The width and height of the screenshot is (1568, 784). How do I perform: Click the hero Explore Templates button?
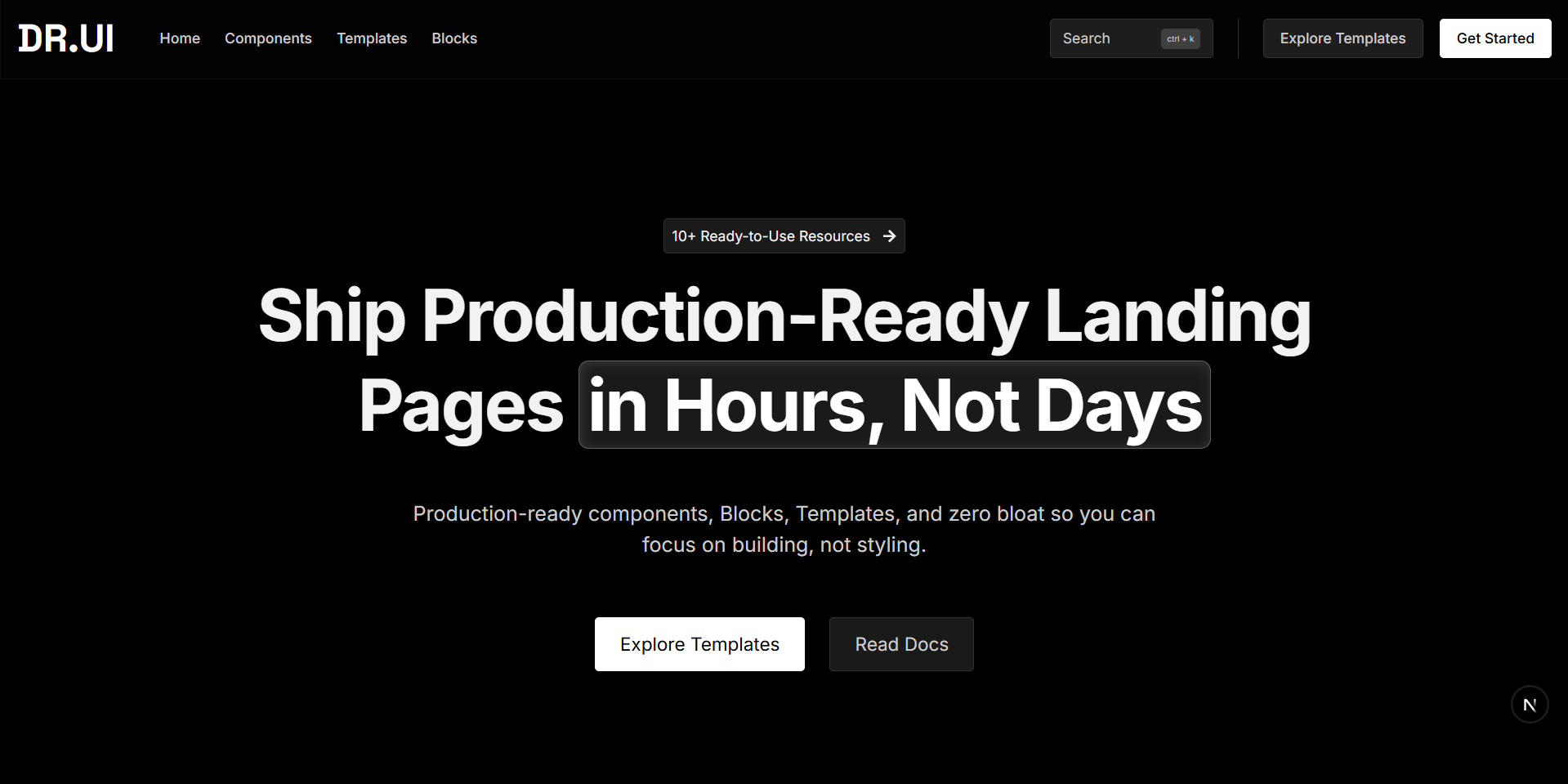pyautogui.click(x=699, y=644)
